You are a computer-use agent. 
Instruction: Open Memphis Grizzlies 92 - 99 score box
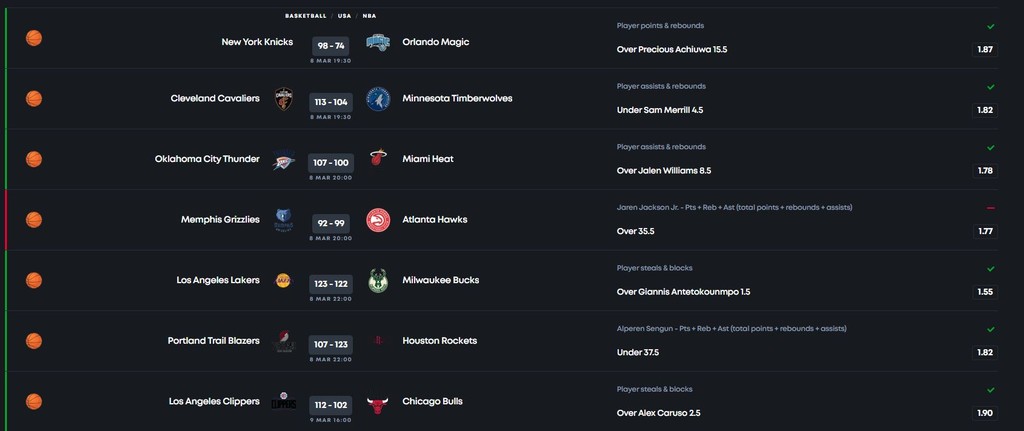click(x=331, y=223)
